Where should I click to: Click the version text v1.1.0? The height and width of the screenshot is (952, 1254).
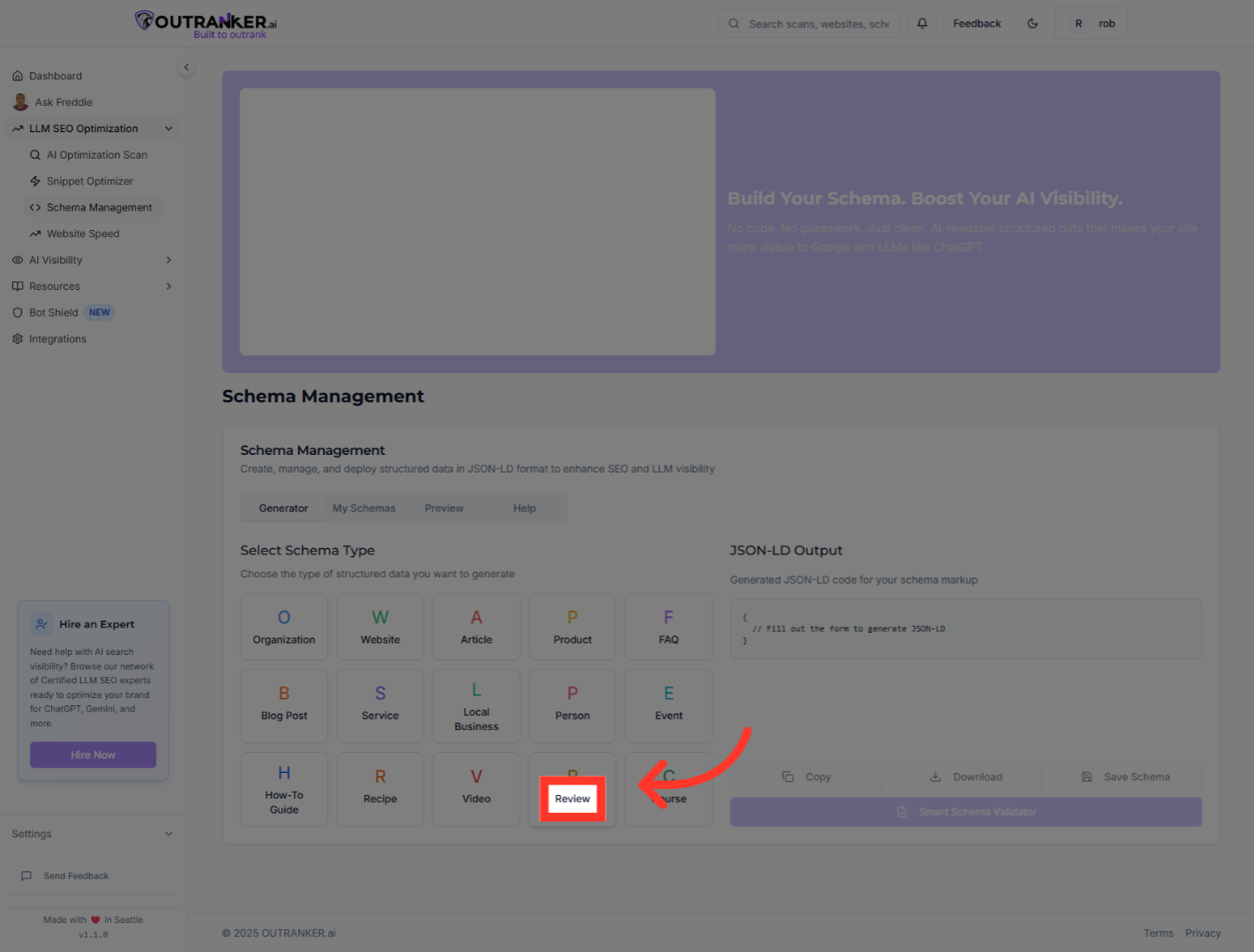click(93, 934)
